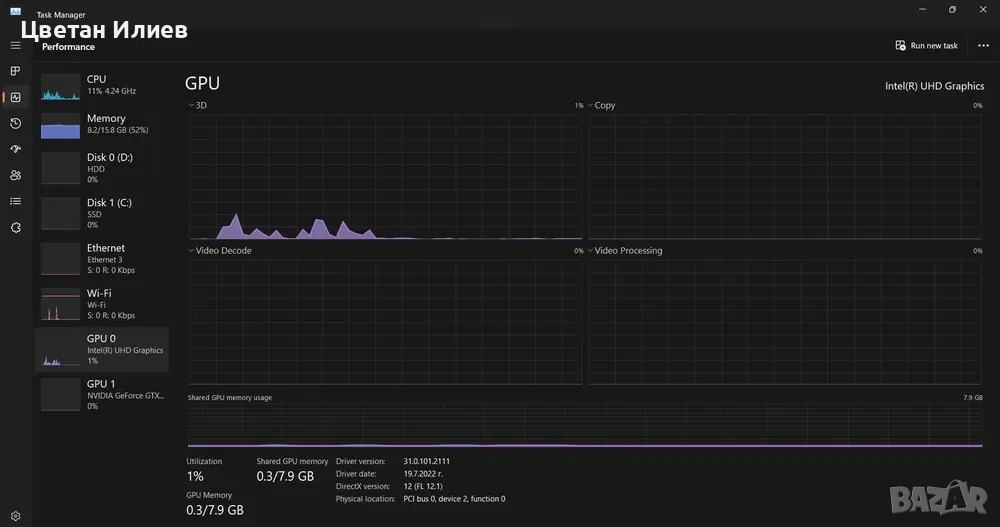This screenshot has width=1000, height=527.
Task: Select Memory in the performance list
Action: click(102, 125)
